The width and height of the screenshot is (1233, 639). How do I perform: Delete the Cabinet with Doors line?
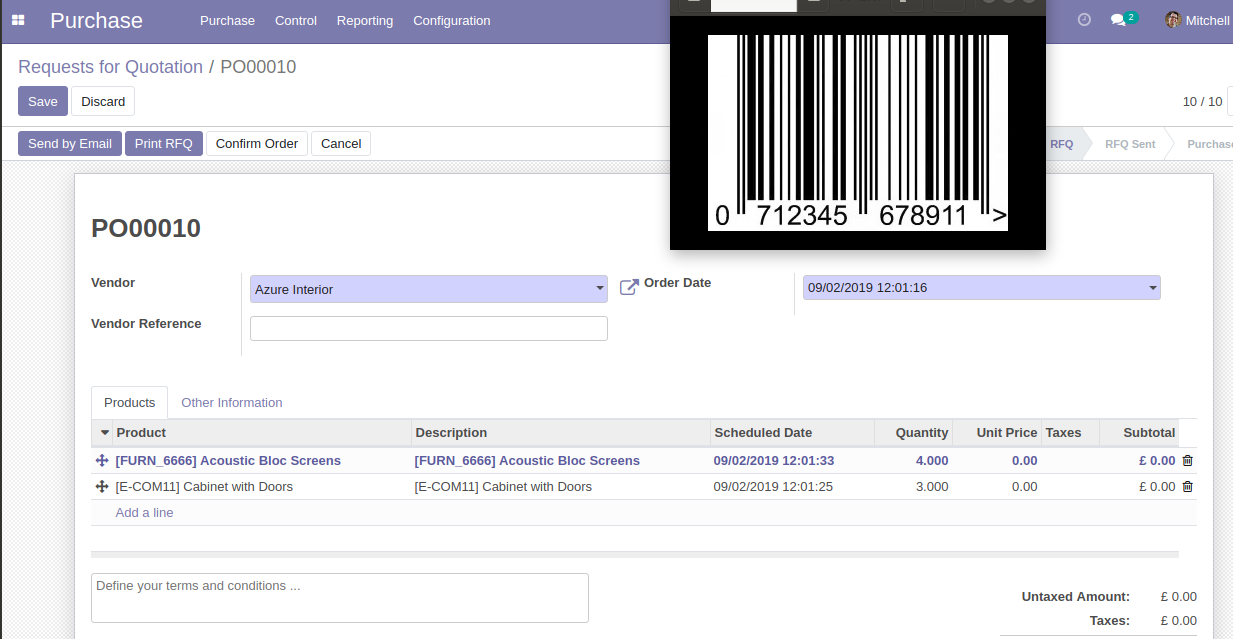click(x=1187, y=487)
